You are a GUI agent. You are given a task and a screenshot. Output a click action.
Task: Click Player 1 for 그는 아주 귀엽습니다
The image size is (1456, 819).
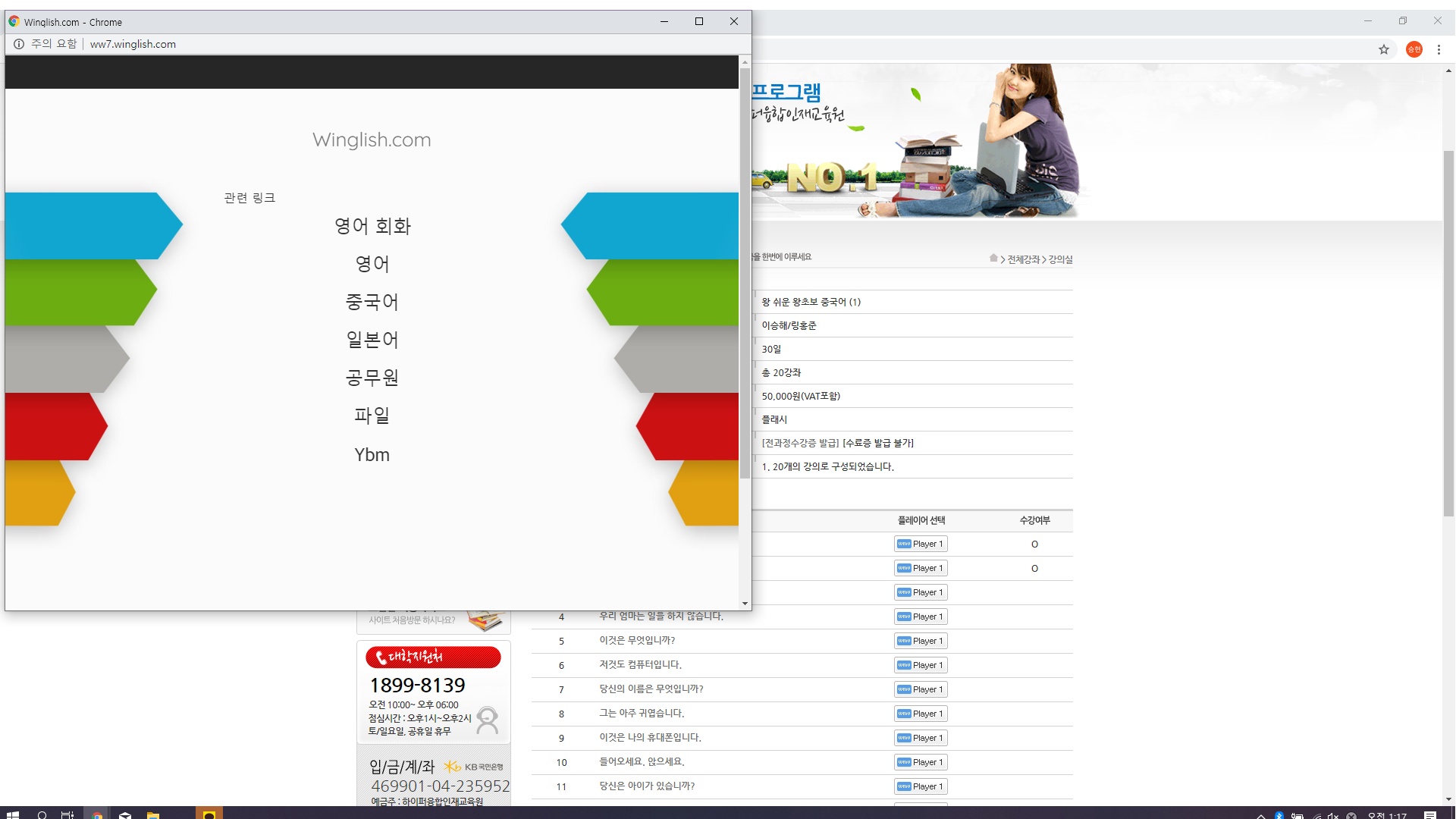coord(921,714)
